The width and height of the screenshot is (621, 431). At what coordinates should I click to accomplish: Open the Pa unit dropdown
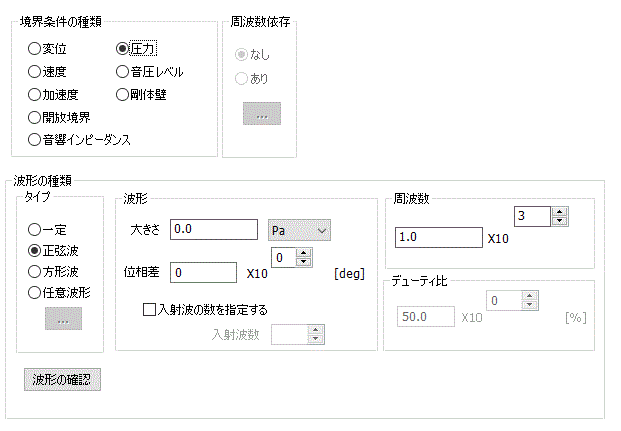[x=300, y=231]
